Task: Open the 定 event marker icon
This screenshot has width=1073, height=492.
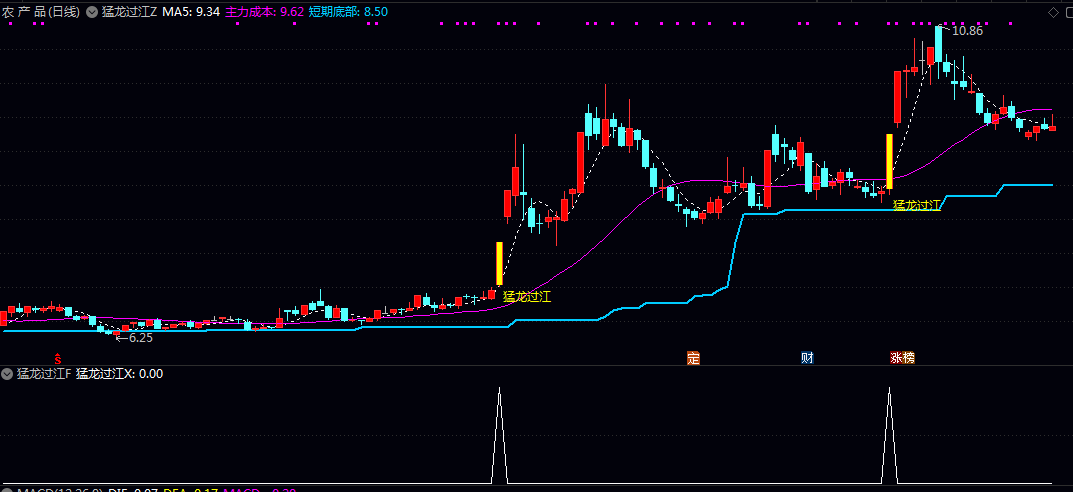Action: pyautogui.click(x=693, y=357)
